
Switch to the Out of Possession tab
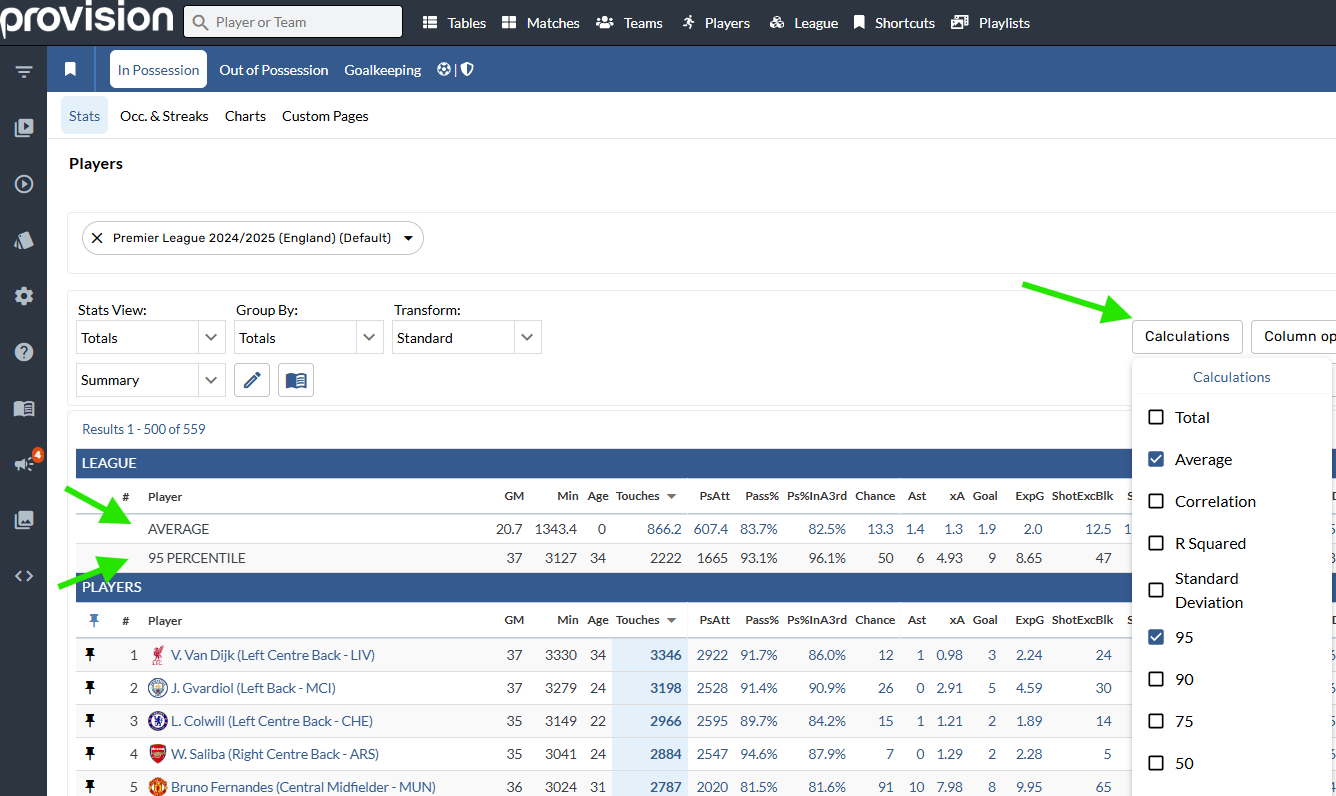click(274, 70)
